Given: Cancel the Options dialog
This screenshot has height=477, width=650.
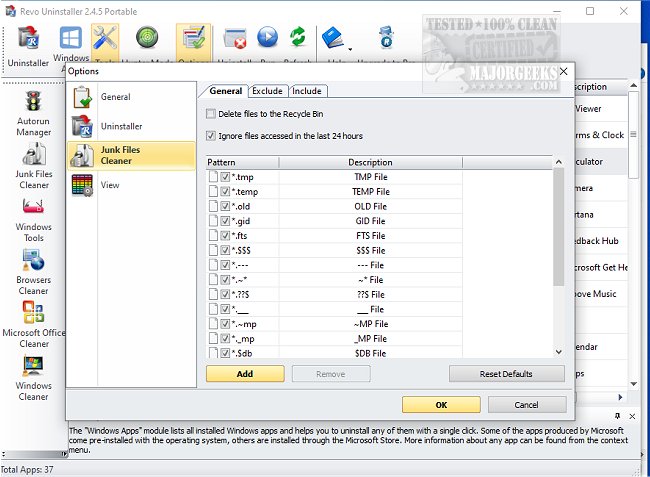Looking at the screenshot, I should 526,405.
